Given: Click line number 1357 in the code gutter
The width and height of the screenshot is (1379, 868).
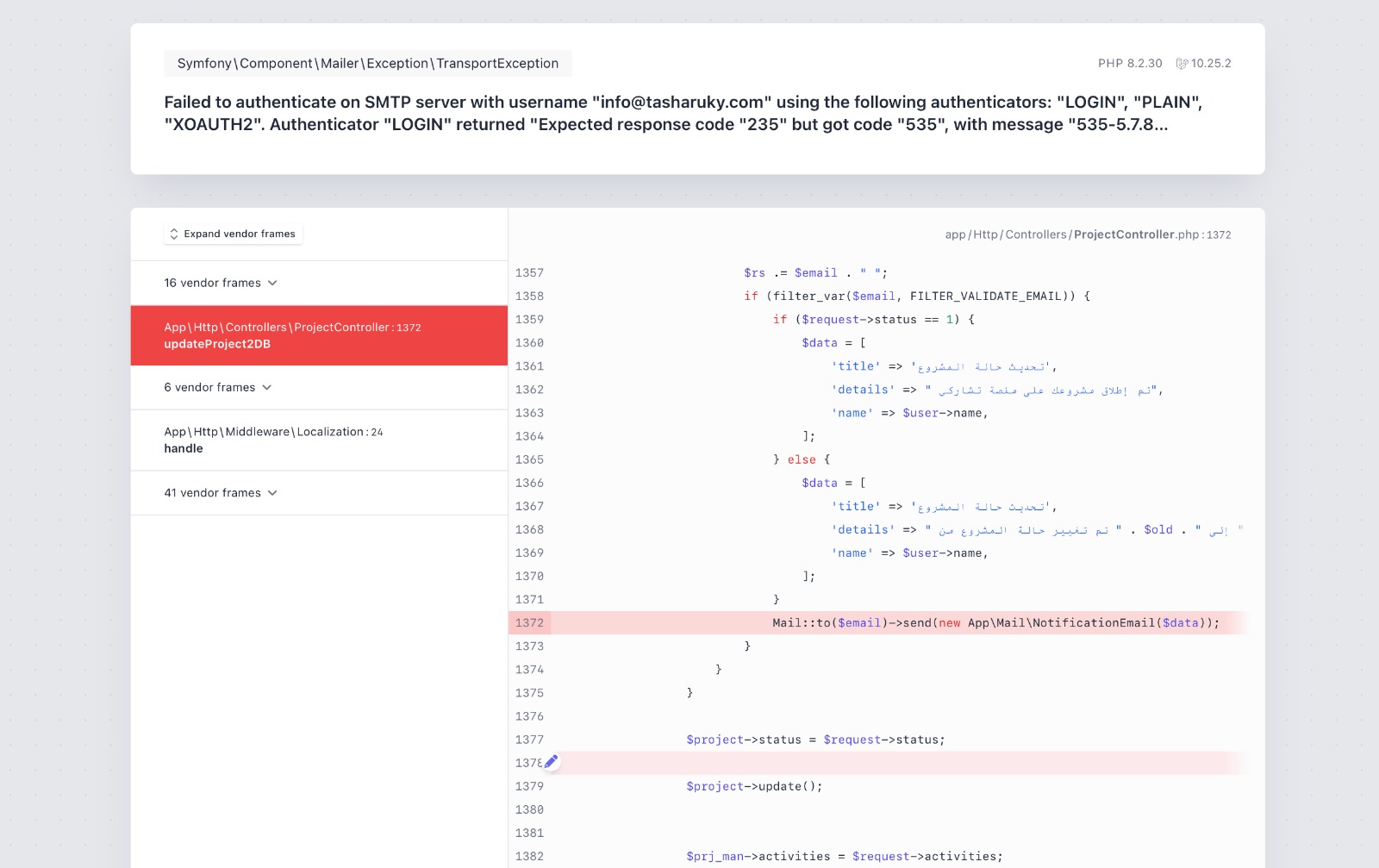Looking at the screenshot, I should coord(529,273).
